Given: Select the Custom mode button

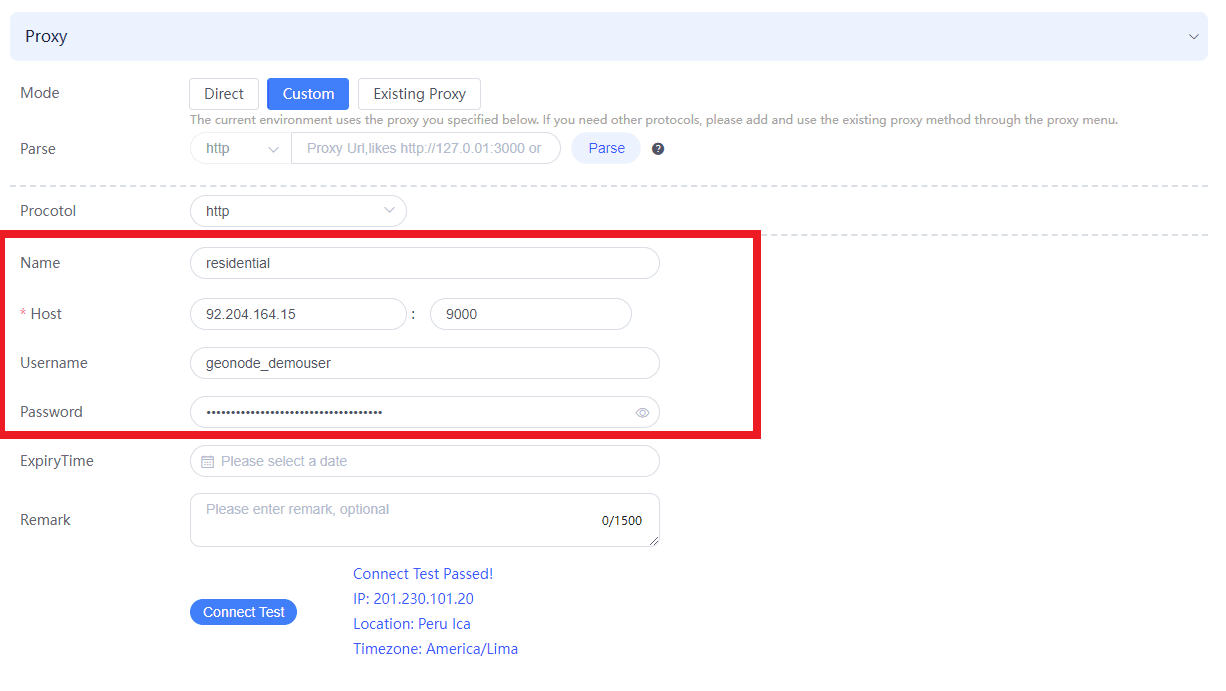Looking at the screenshot, I should pyautogui.click(x=307, y=93).
